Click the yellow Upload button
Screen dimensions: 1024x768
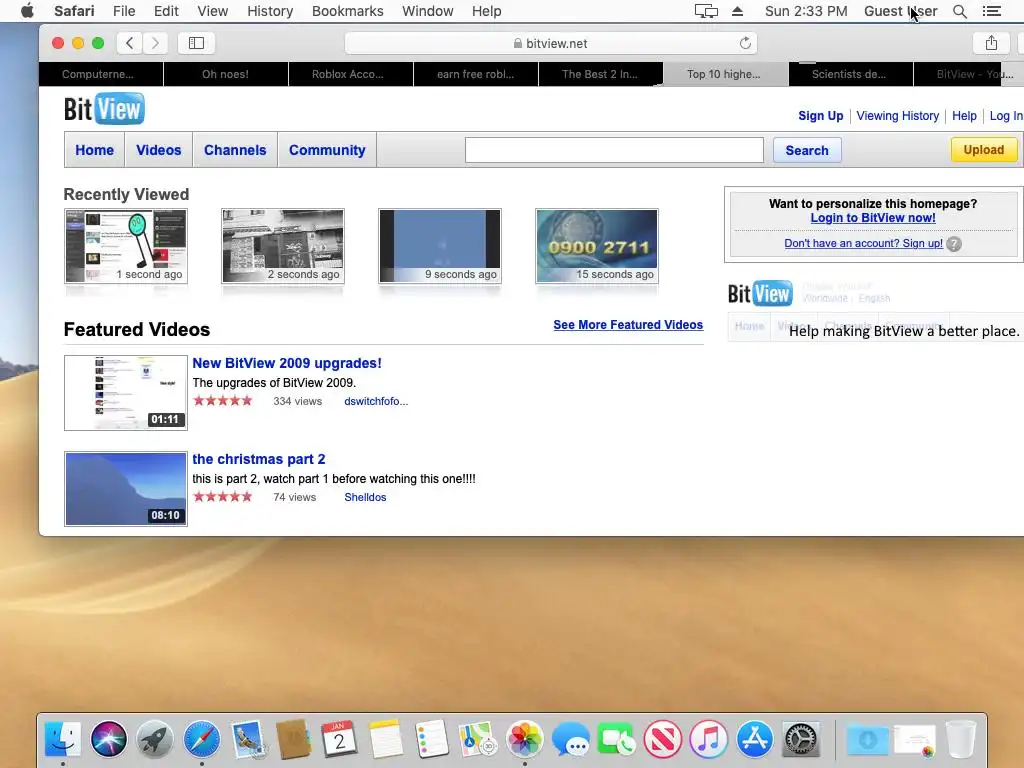(984, 150)
